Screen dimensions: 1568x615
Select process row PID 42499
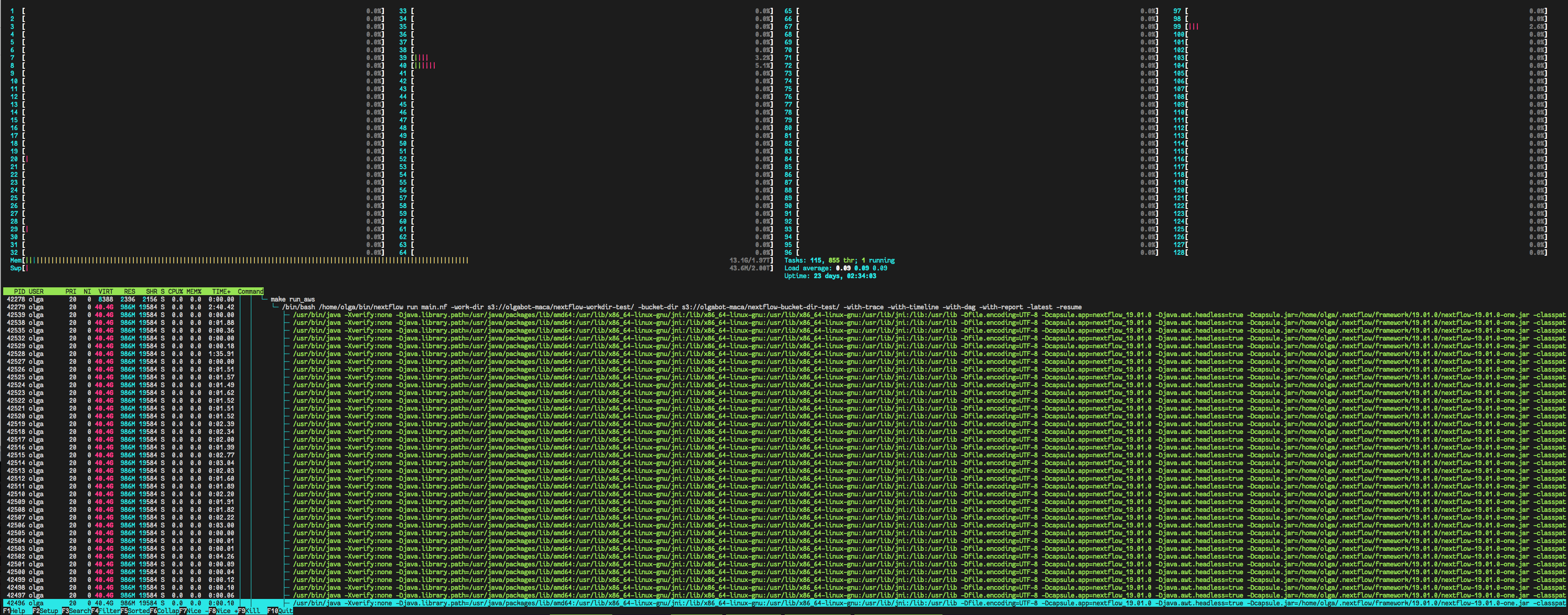click(784, 580)
